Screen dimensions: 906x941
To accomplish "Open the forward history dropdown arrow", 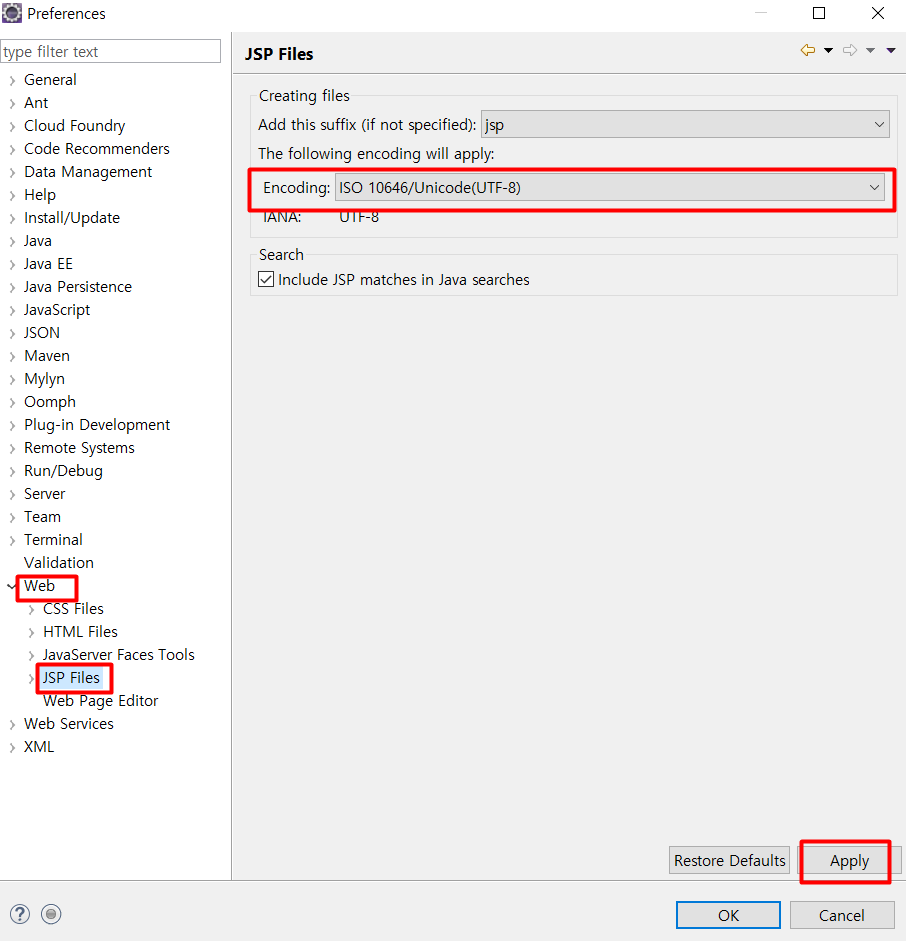I will (871, 50).
